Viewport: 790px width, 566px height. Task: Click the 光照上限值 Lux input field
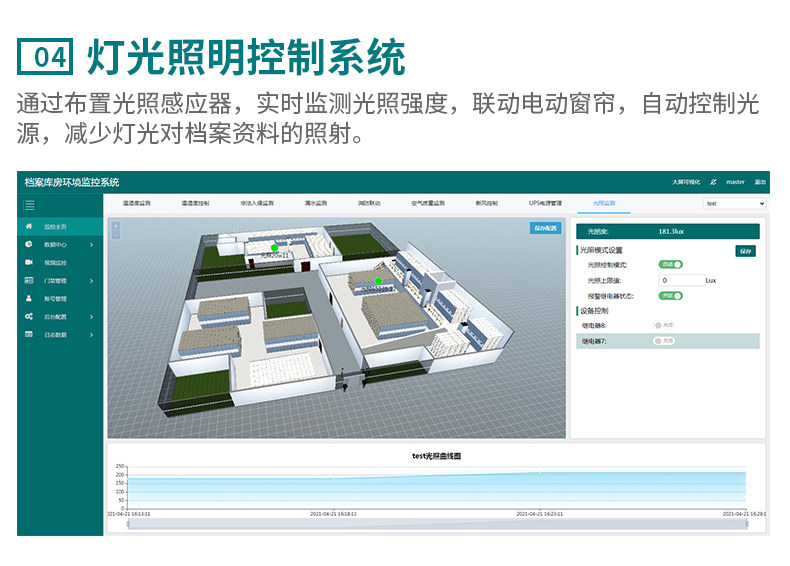tap(681, 280)
